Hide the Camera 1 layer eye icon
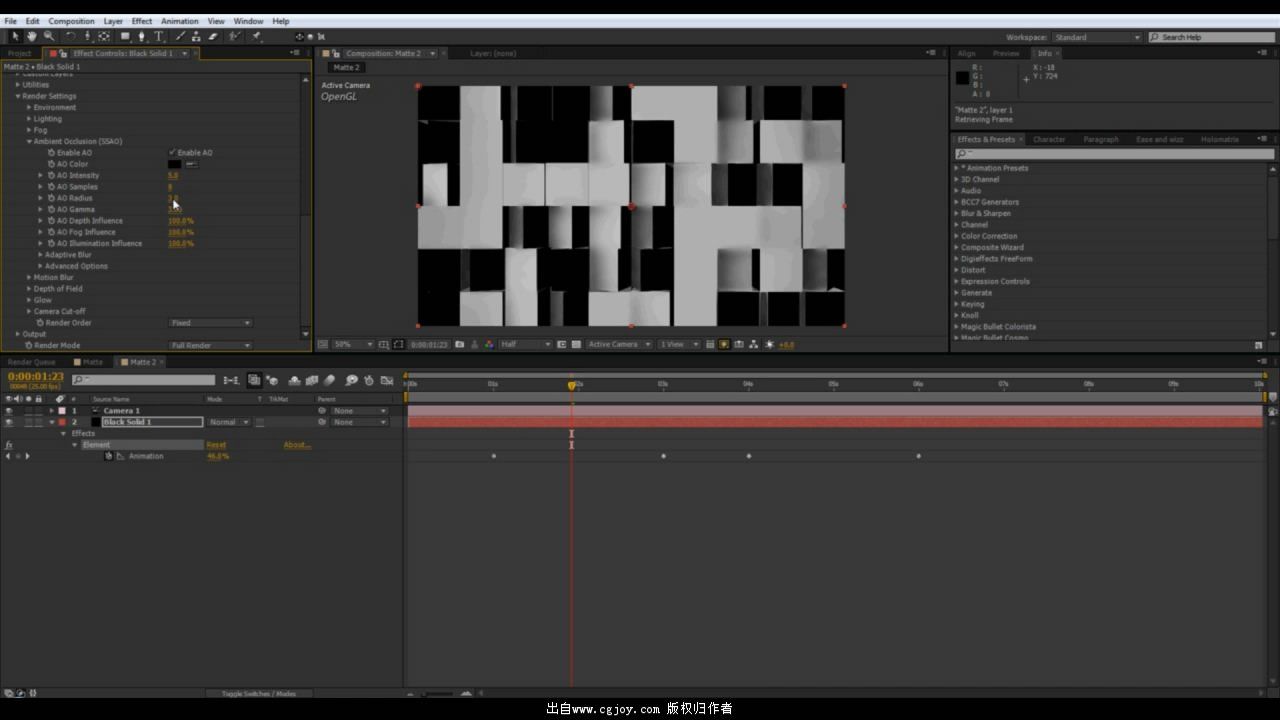The width and height of the screenshot is (1280, 720). click(x=9, y=411)
